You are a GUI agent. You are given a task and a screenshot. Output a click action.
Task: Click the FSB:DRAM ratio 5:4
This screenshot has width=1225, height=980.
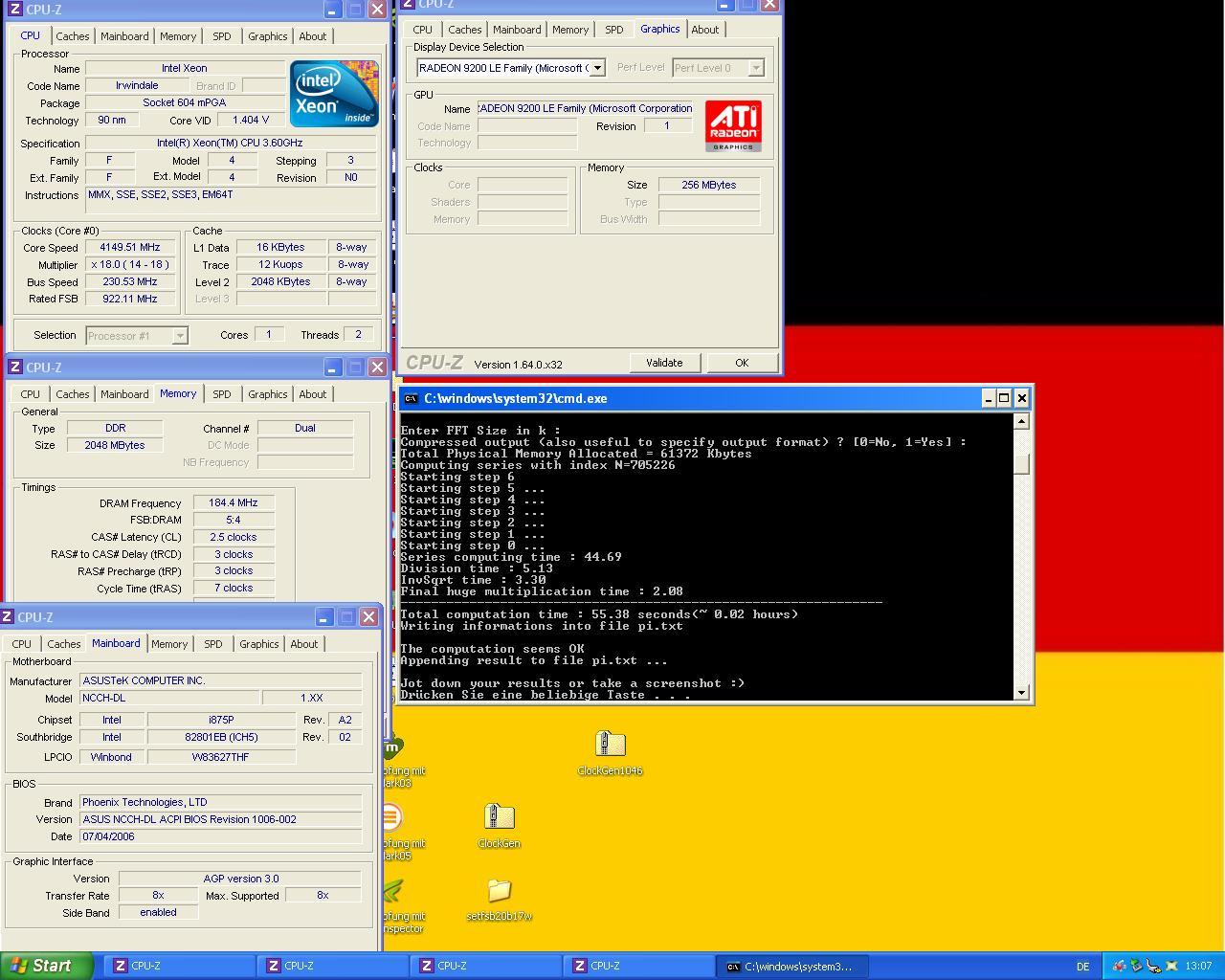pos(234,520)
